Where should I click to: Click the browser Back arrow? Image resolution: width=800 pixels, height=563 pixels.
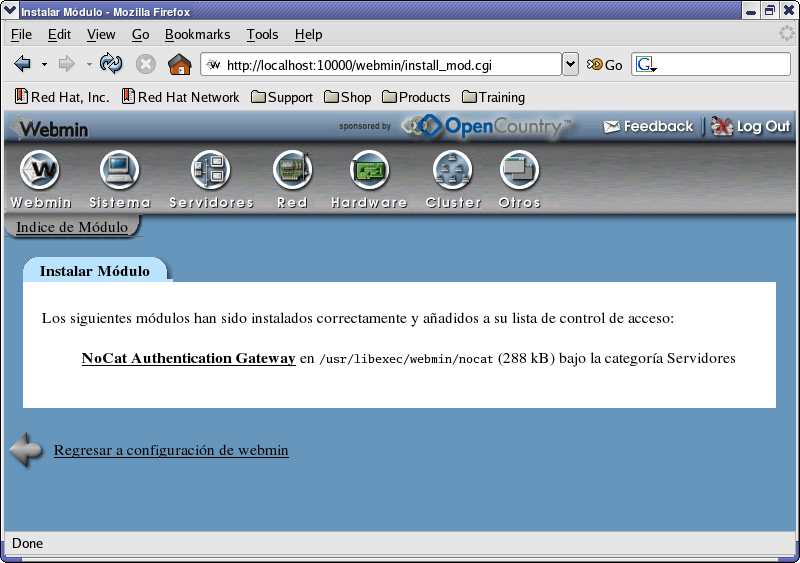coord(23,64)
